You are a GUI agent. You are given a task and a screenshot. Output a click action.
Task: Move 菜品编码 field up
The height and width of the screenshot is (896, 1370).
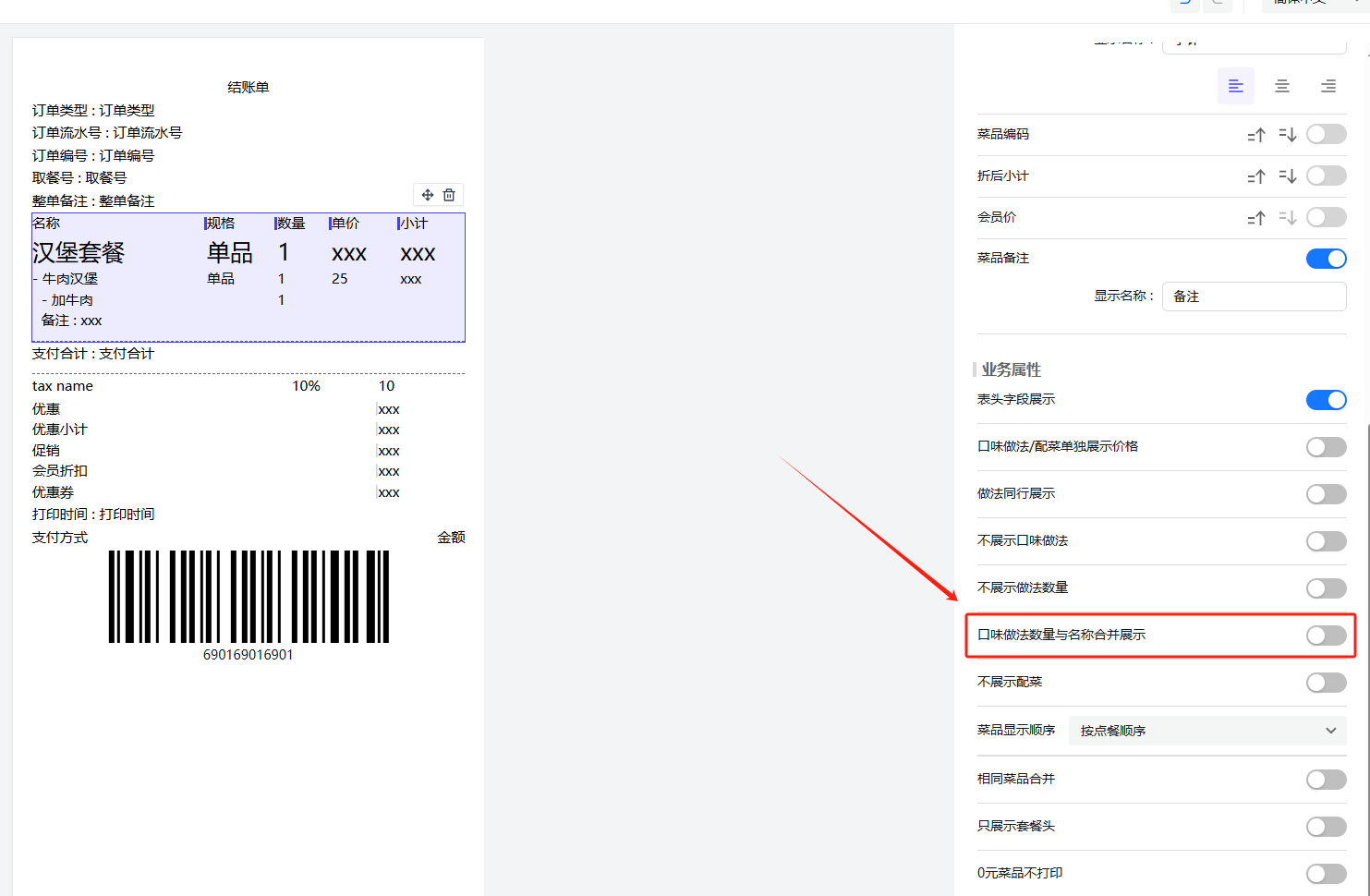pyautogui.click(x=1255, y=135)
